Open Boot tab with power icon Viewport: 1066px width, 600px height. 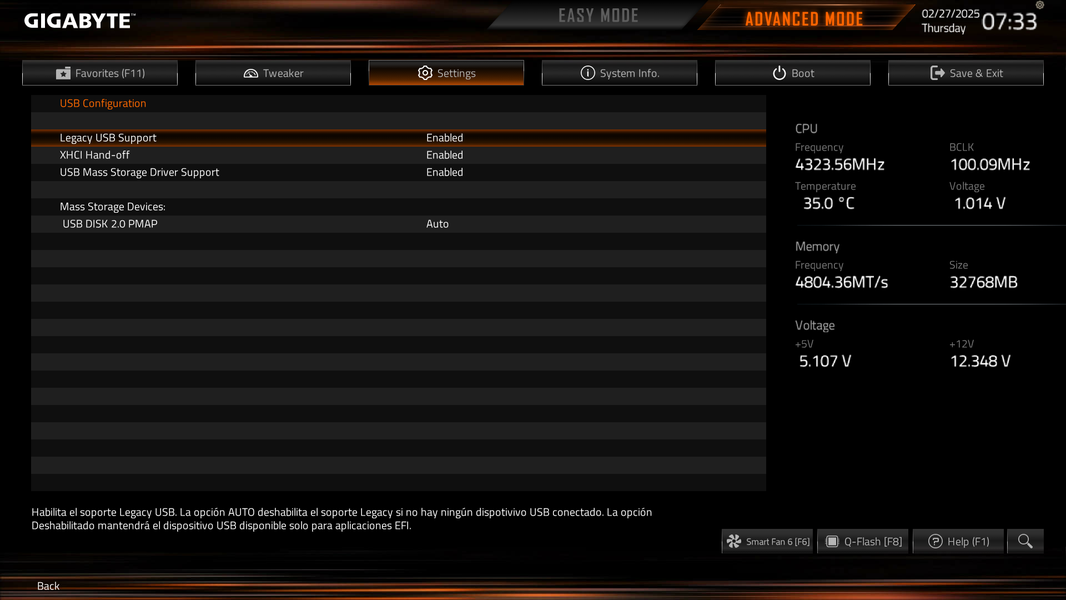[x=793, y=73]
